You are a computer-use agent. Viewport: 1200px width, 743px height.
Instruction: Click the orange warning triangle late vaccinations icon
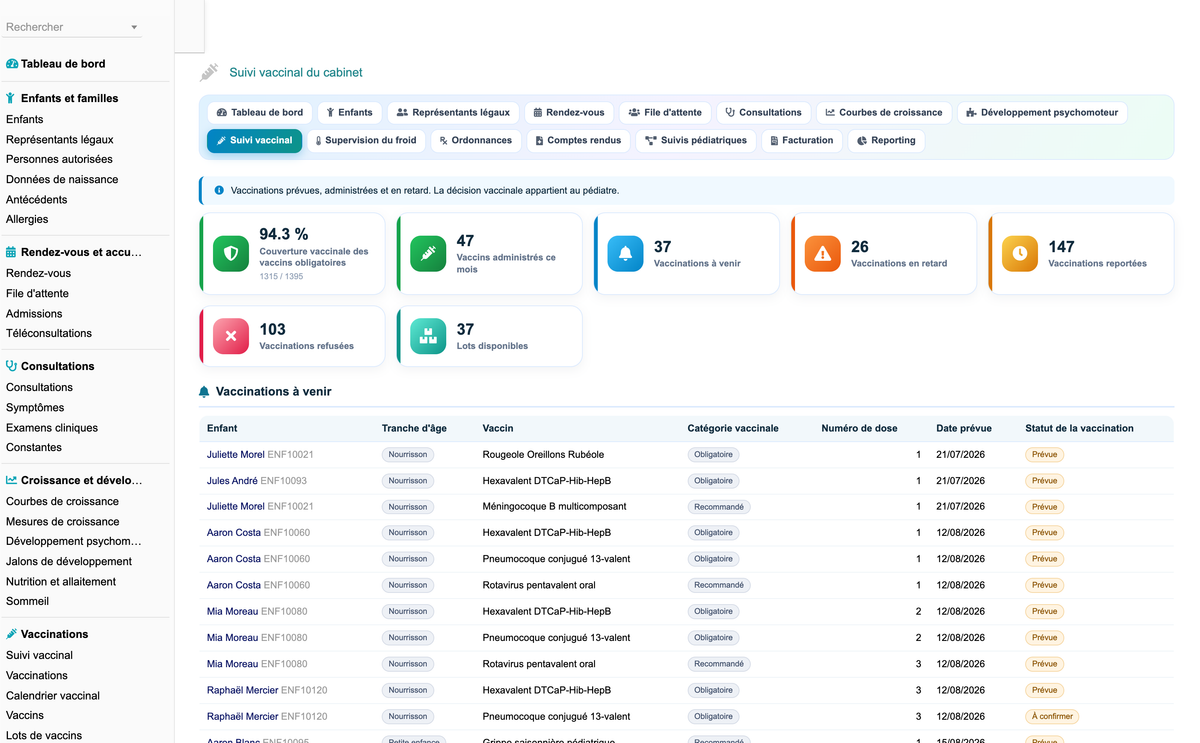823,254
